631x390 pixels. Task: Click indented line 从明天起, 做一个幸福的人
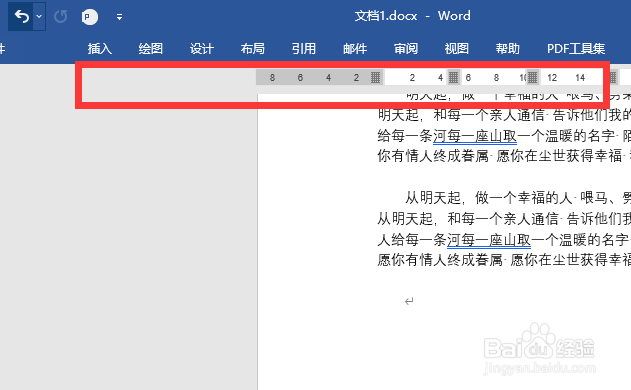point(518,198)
